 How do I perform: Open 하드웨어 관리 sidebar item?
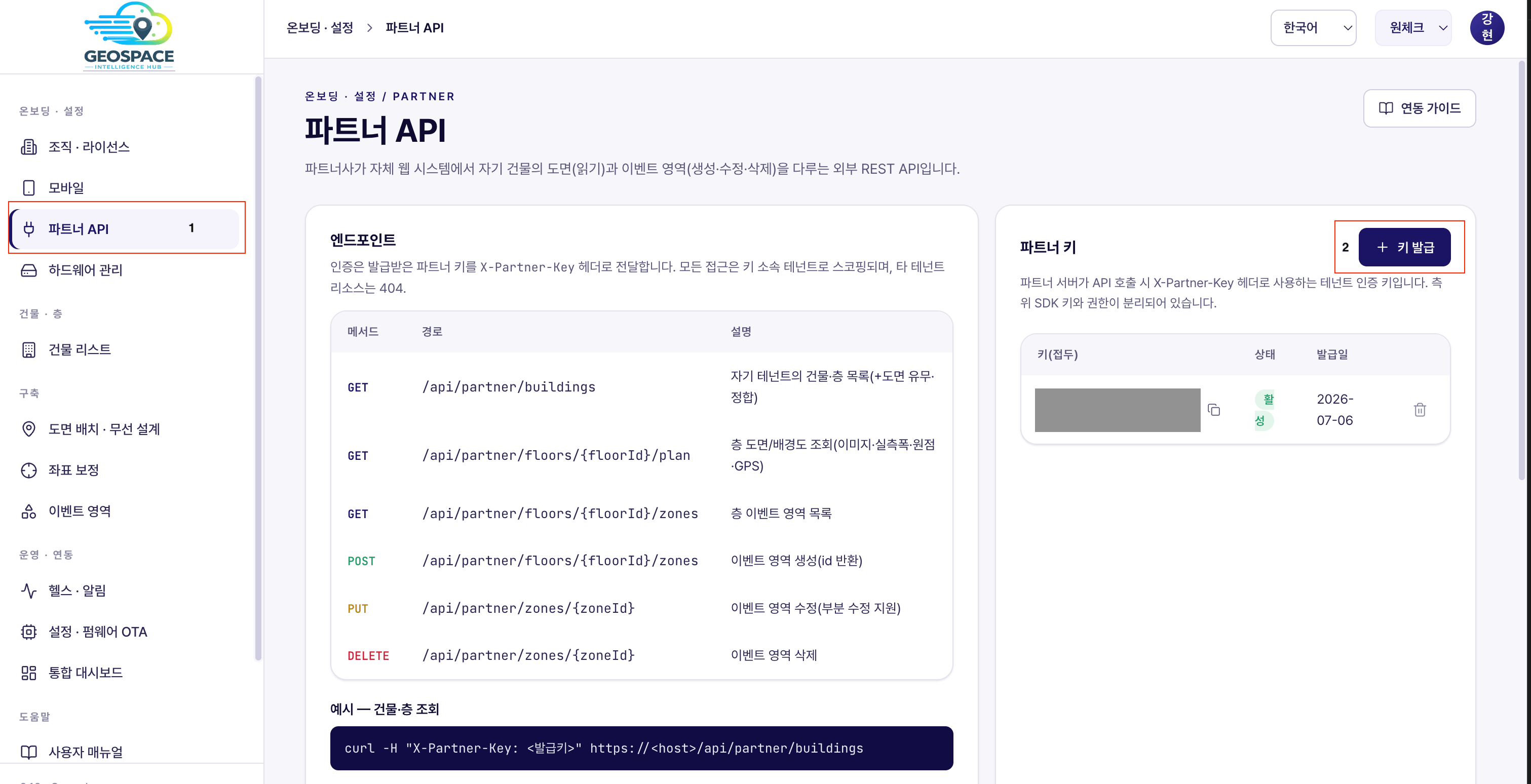click(125, 269)
